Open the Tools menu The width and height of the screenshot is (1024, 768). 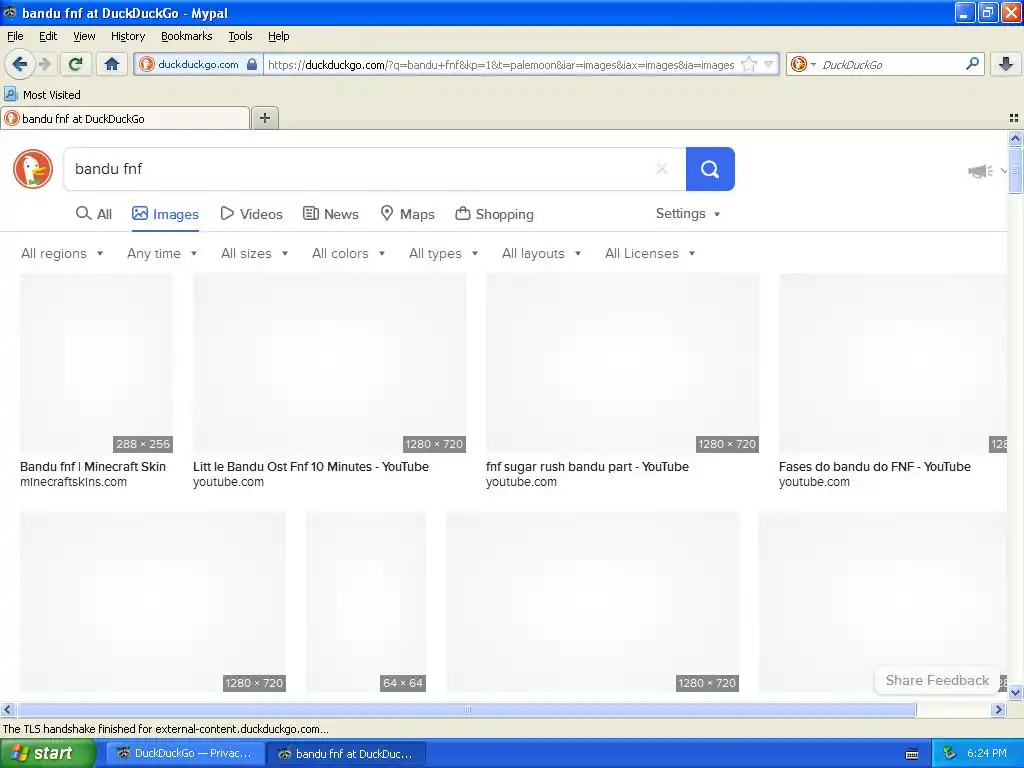point(240,36)
